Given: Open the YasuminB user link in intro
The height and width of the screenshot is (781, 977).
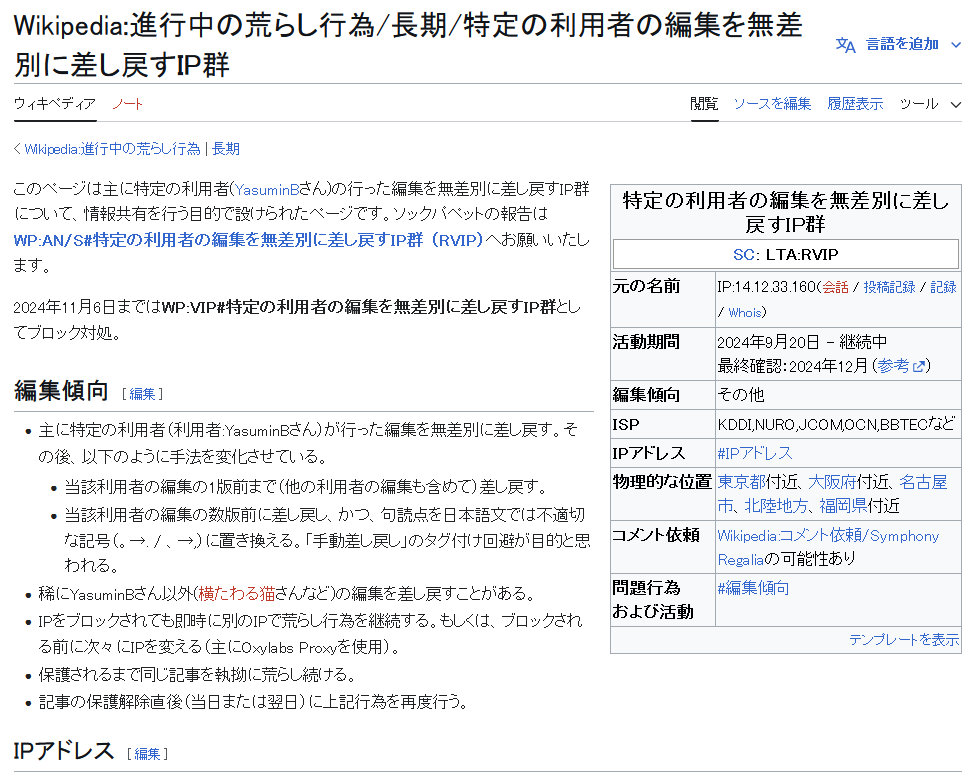Looking at the screenshot, I should pos(266,189).
